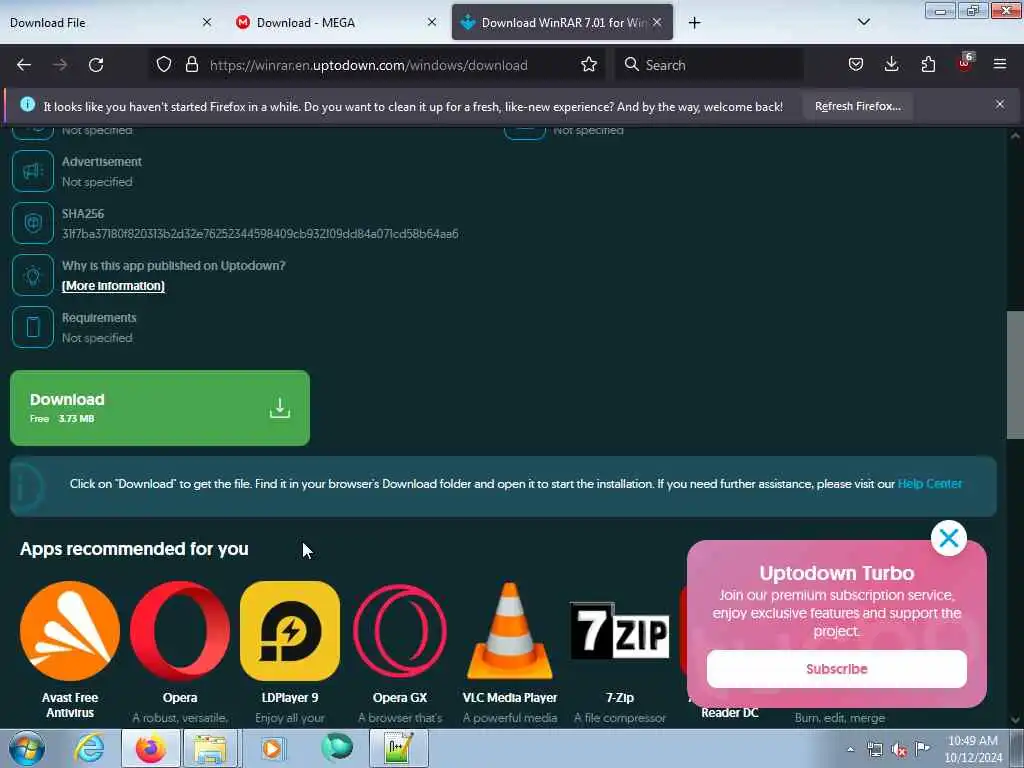Image resolution: width=1024 pixels, height=768 pixels.
Task: Close the Download - MEGA tab
Action: (432, 22)
